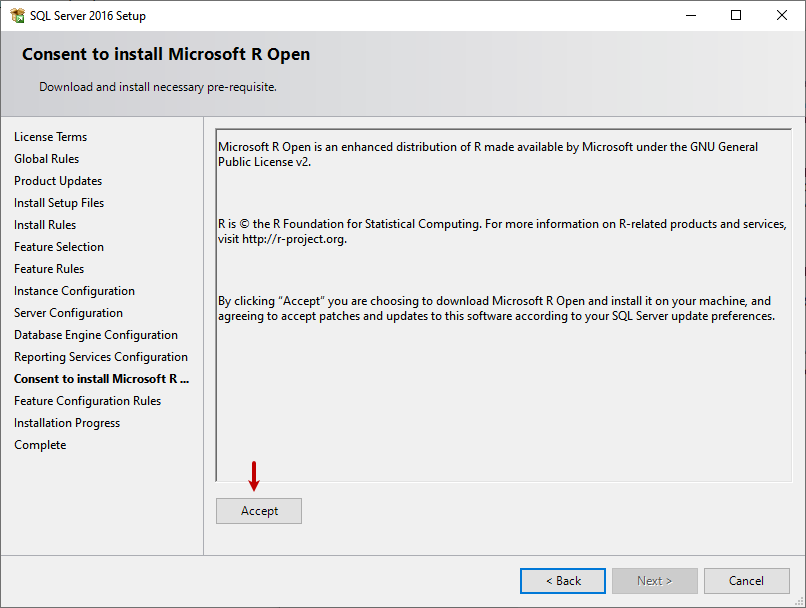Close the SQL Server 2016 Setup window
Screen dimensions: 806x608
(782, 16)
